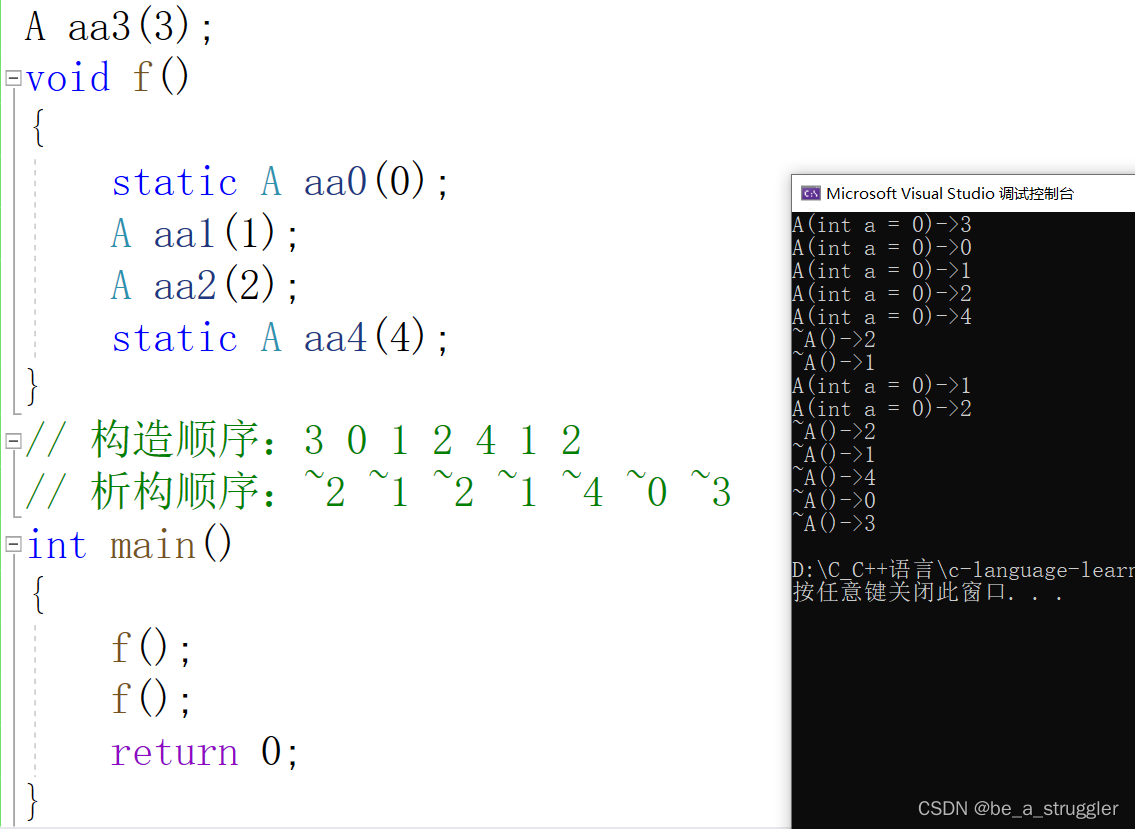Viewport: 1135px width, 829px height.
Task: Click the Microsoft Visual Studio 调试控制台 title
Action: [x=950, y=193]
